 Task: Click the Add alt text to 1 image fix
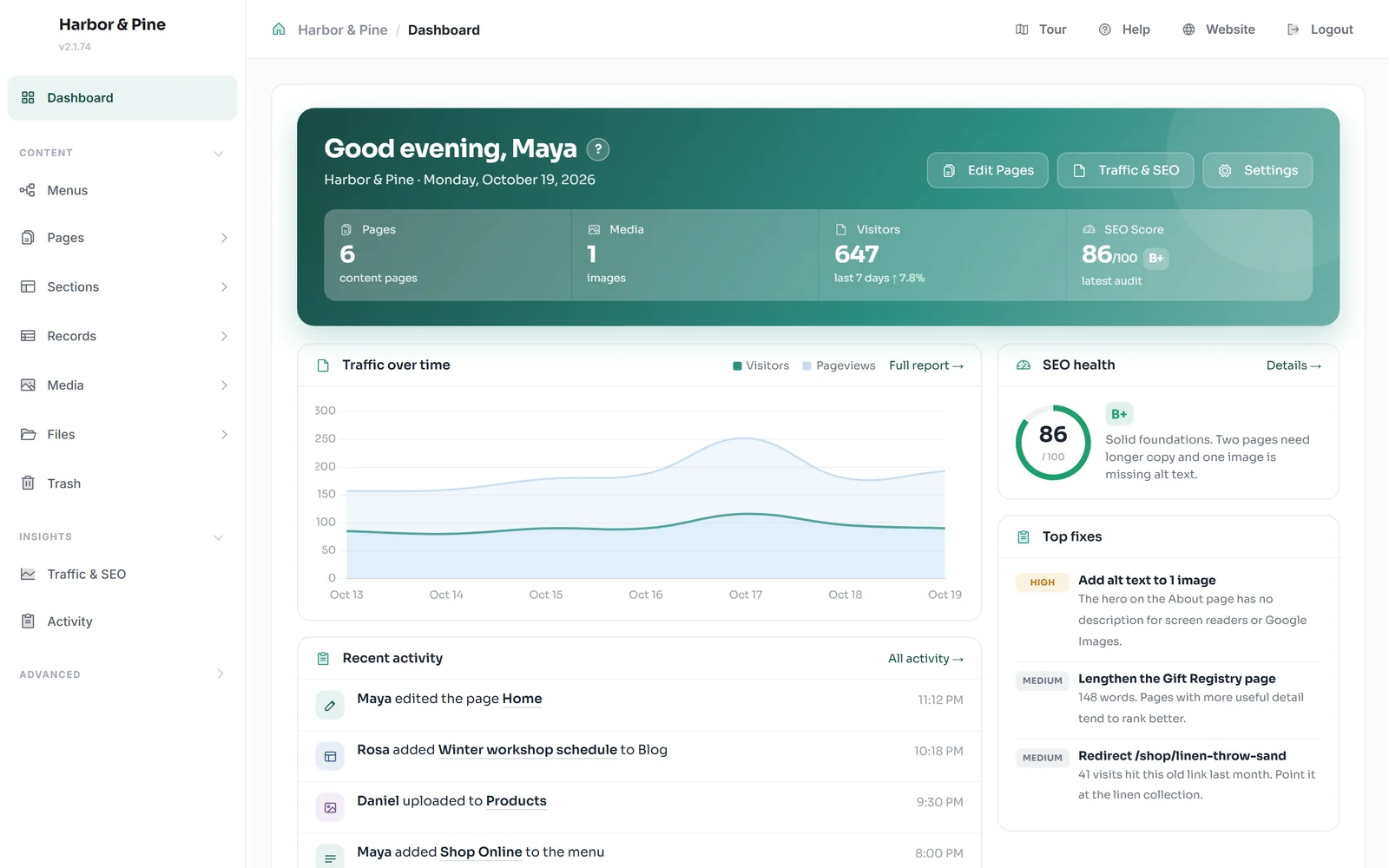click(1168, 610)
